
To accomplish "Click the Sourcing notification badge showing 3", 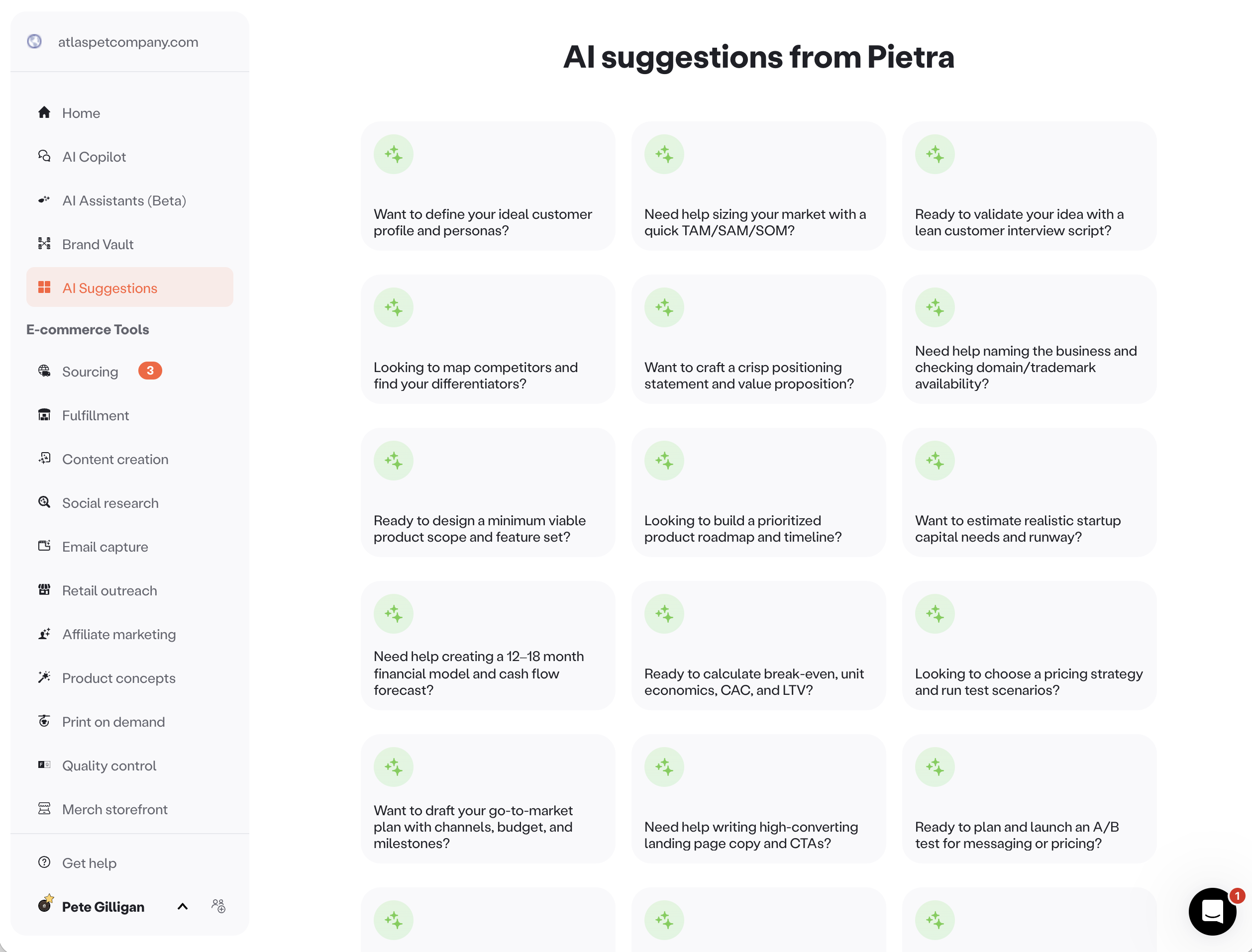I will [x=150, y=371].
